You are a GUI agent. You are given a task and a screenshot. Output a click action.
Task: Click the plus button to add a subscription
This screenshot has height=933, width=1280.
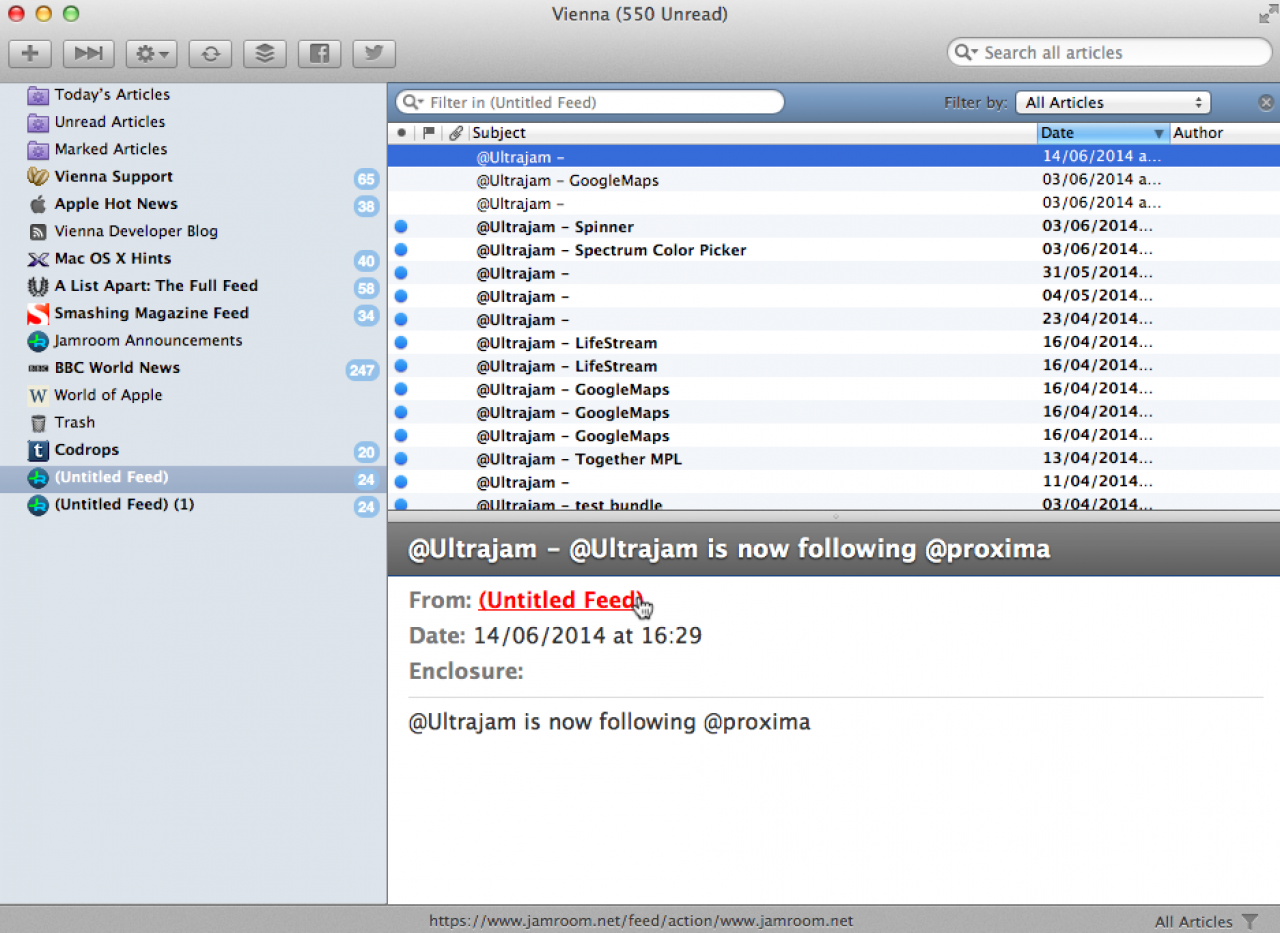[30, 53]
